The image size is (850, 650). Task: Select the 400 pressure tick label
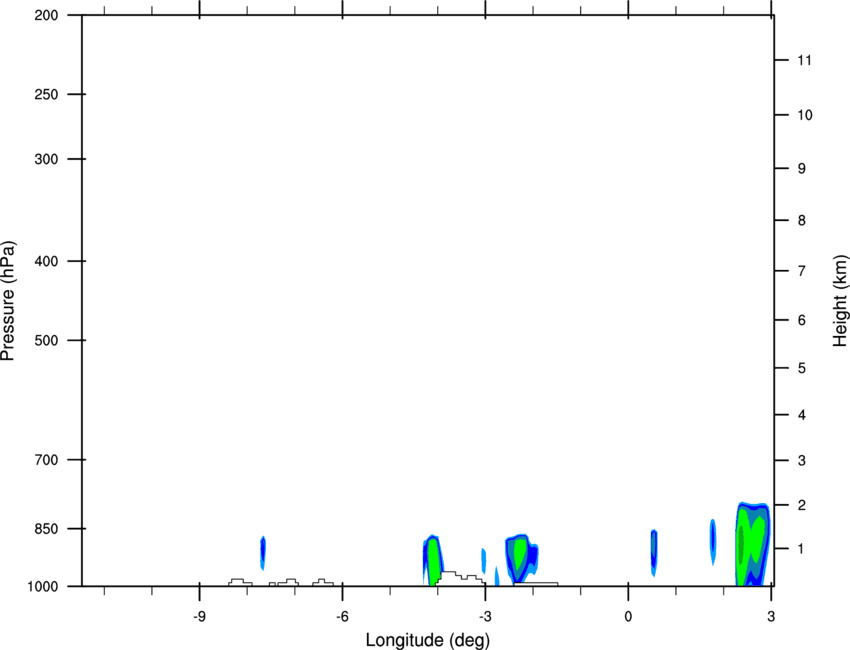tap(46, 261)
